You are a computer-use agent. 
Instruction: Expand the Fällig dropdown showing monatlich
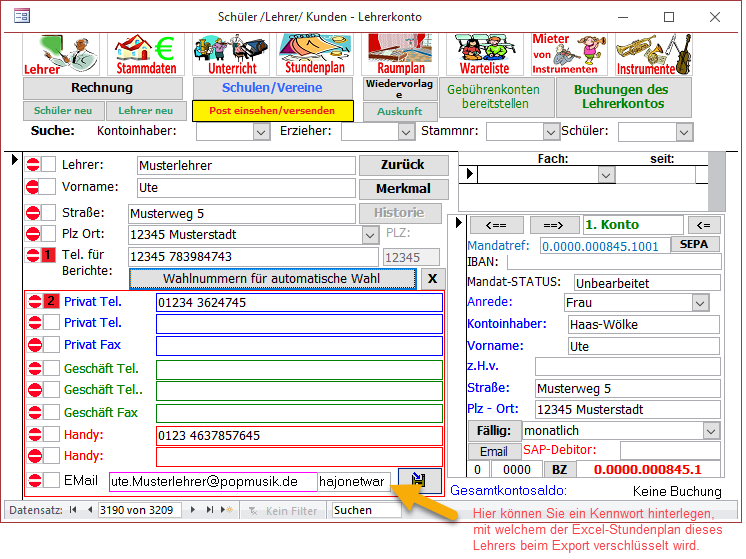click(x=710, y=431)
